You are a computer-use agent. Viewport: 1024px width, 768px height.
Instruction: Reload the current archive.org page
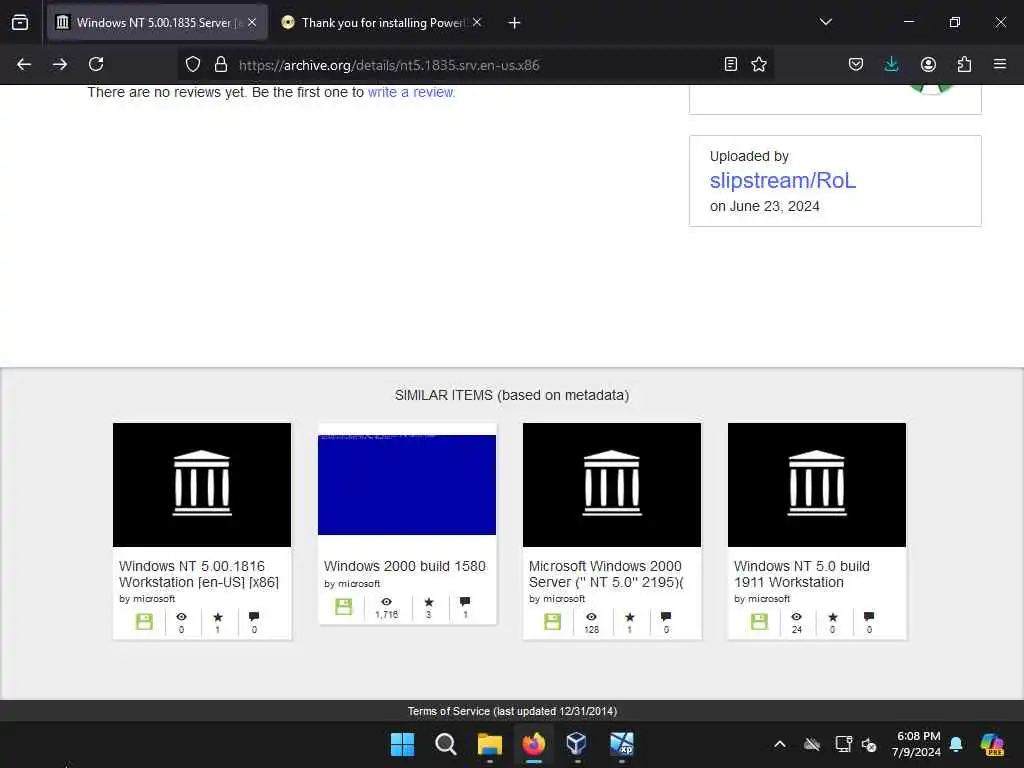96,64
